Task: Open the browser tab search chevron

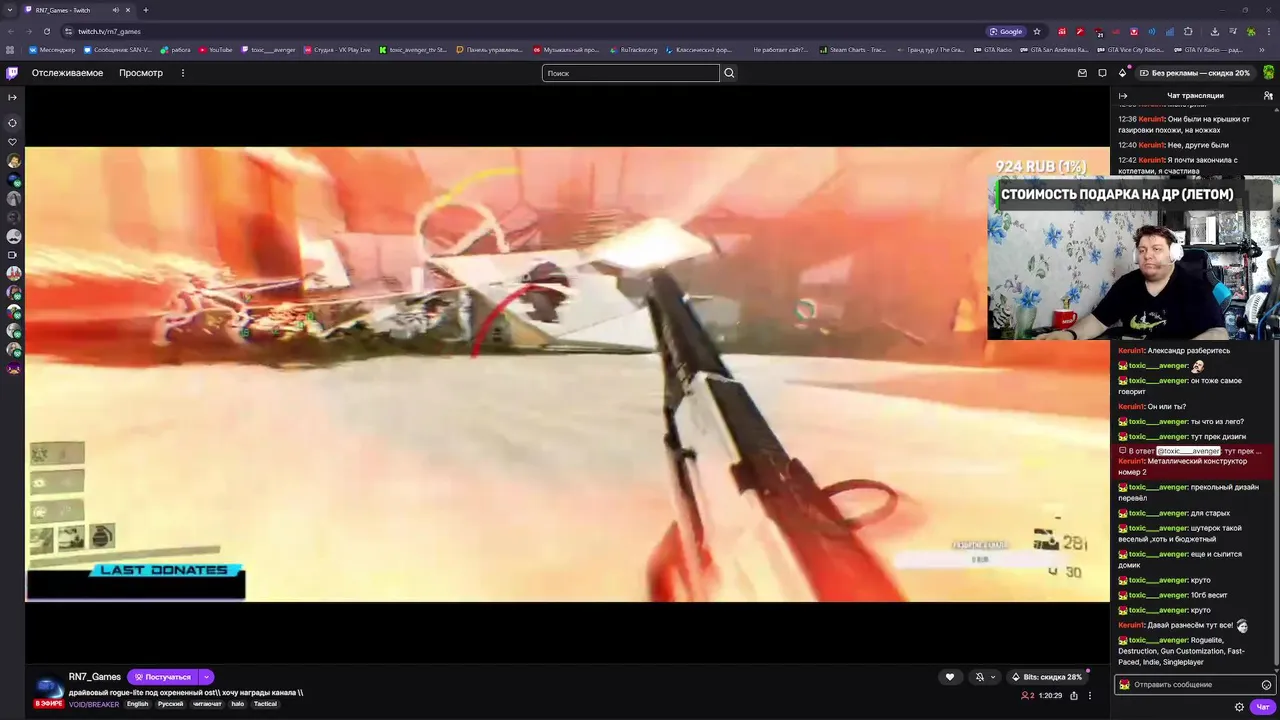Action: pos(9,10)
